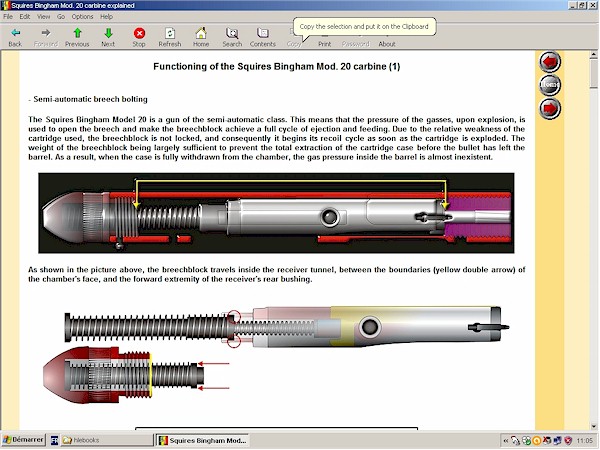Click the round red right-arrow page button
The height and width of the screenshot is (450, 600).
coord(550,108)
